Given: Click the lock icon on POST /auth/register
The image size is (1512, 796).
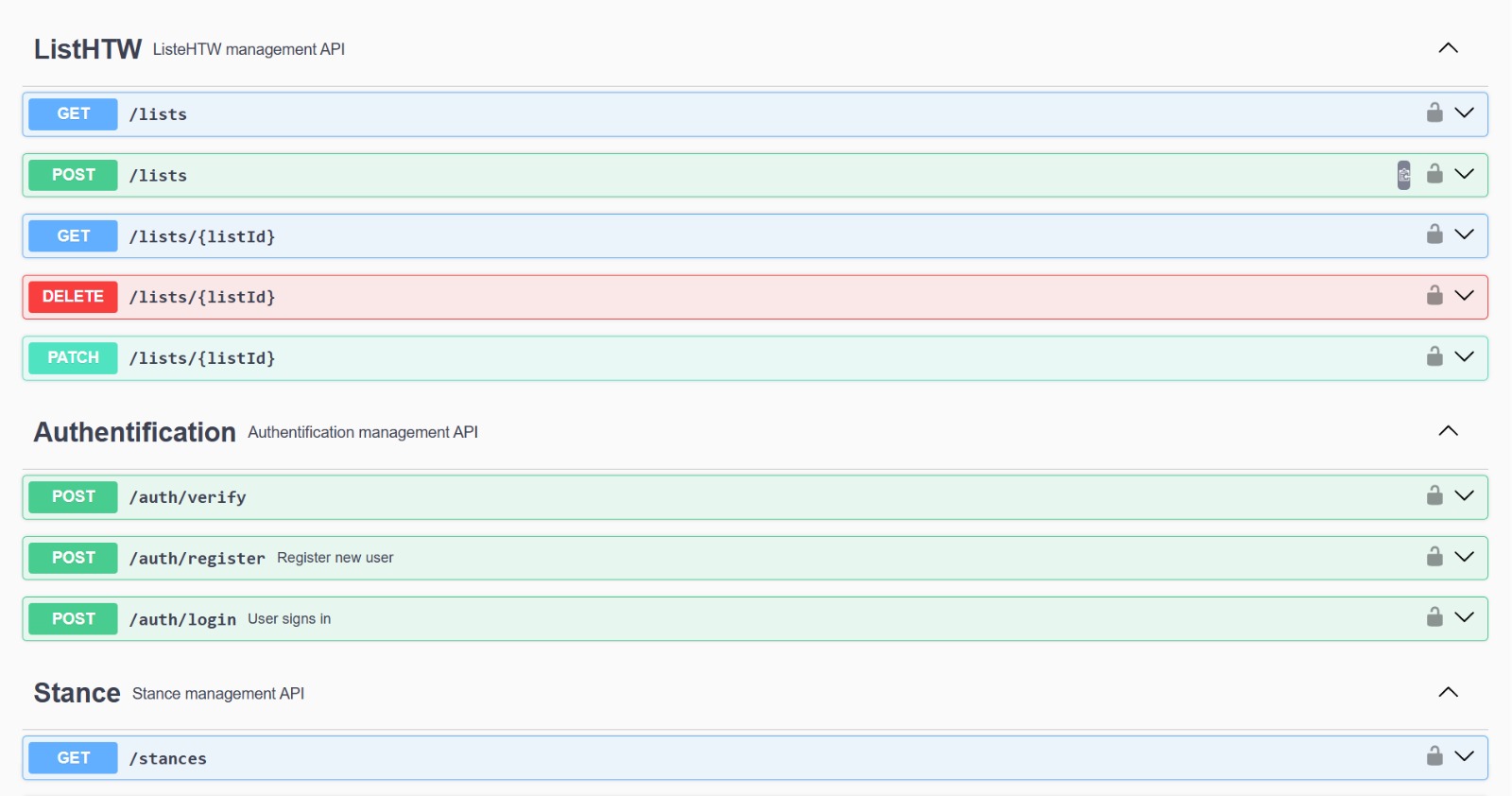Looking at the screenshot, I should pos(1435,557).
